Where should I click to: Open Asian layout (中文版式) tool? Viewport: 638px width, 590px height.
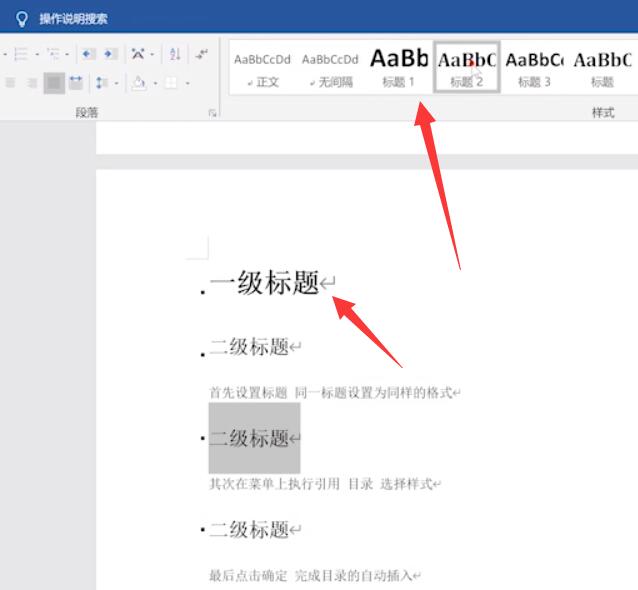(138, 54)
